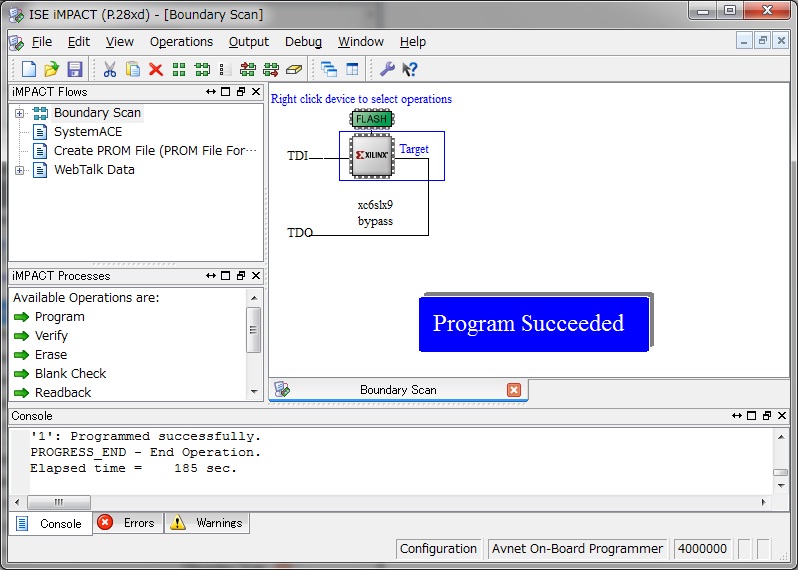Click the Configuration status bar entry

coord(438,549)
